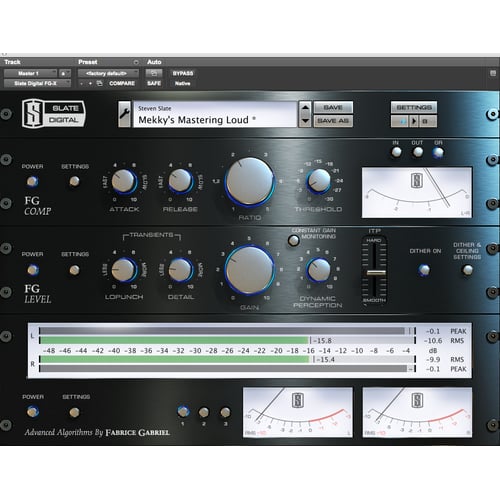Open global SETTINGS button at top right
The width and height of the screenshot is (500, 500).
414,107
